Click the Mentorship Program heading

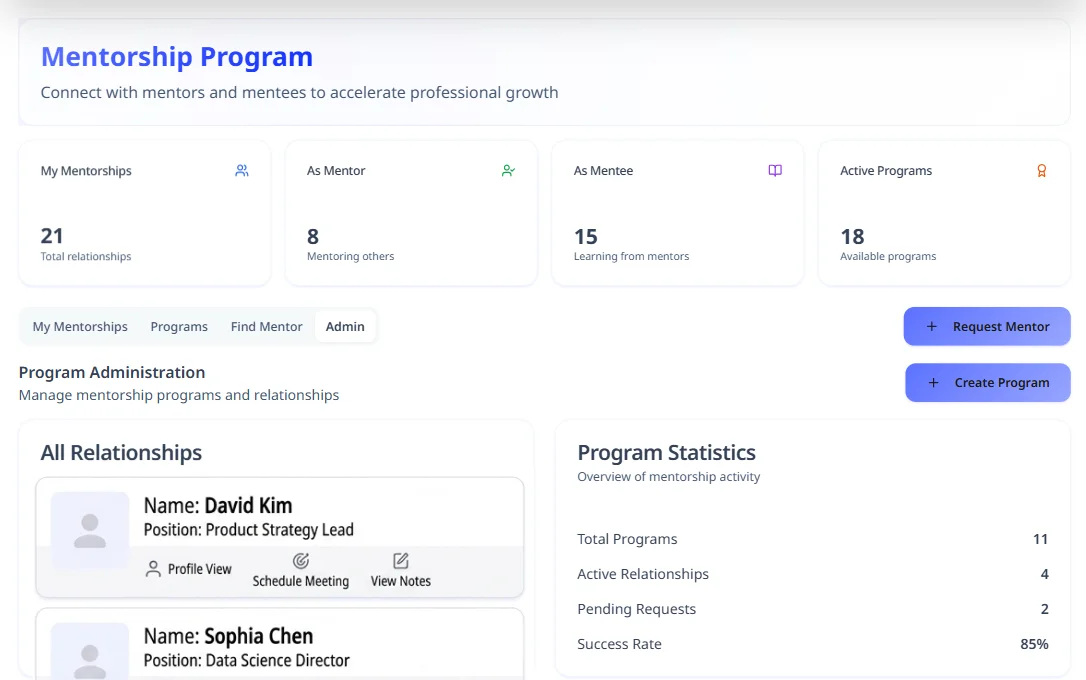point(177,57)
